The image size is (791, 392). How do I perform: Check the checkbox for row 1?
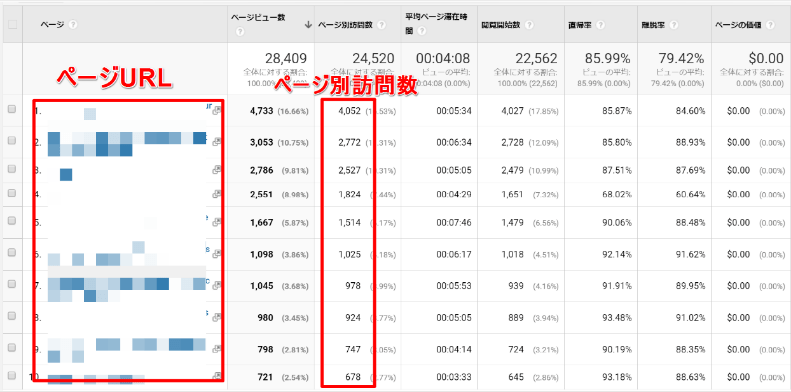pos(12,108)
